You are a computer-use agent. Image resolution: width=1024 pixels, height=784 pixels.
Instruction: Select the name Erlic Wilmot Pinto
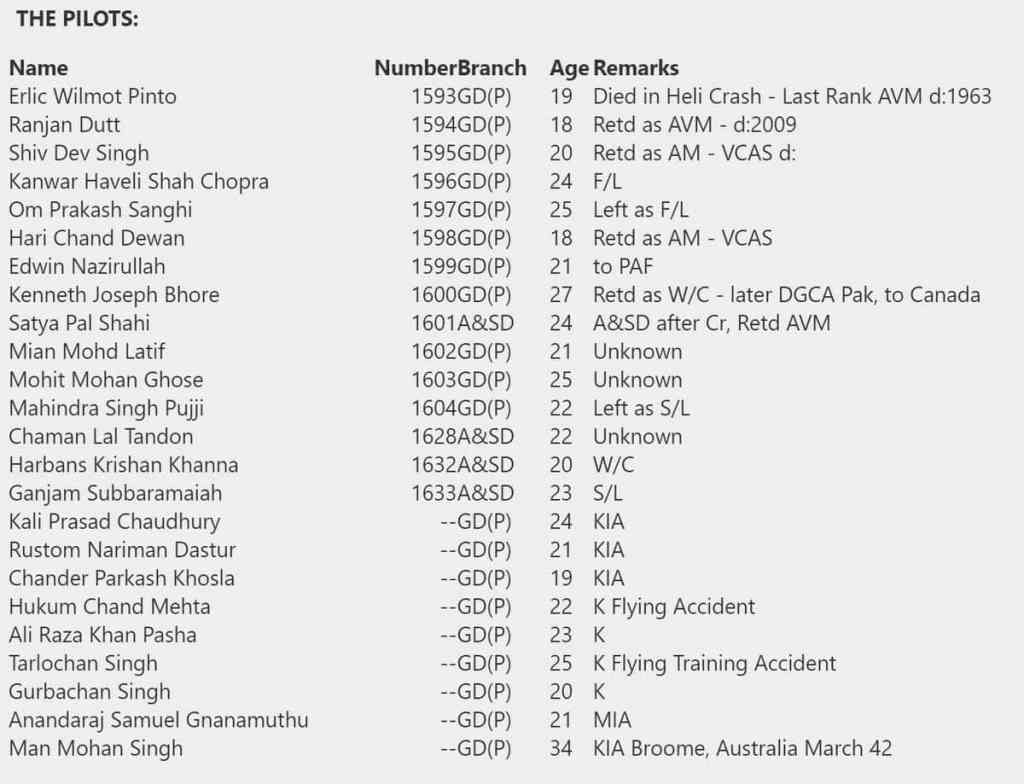click(x=93, y=97)
